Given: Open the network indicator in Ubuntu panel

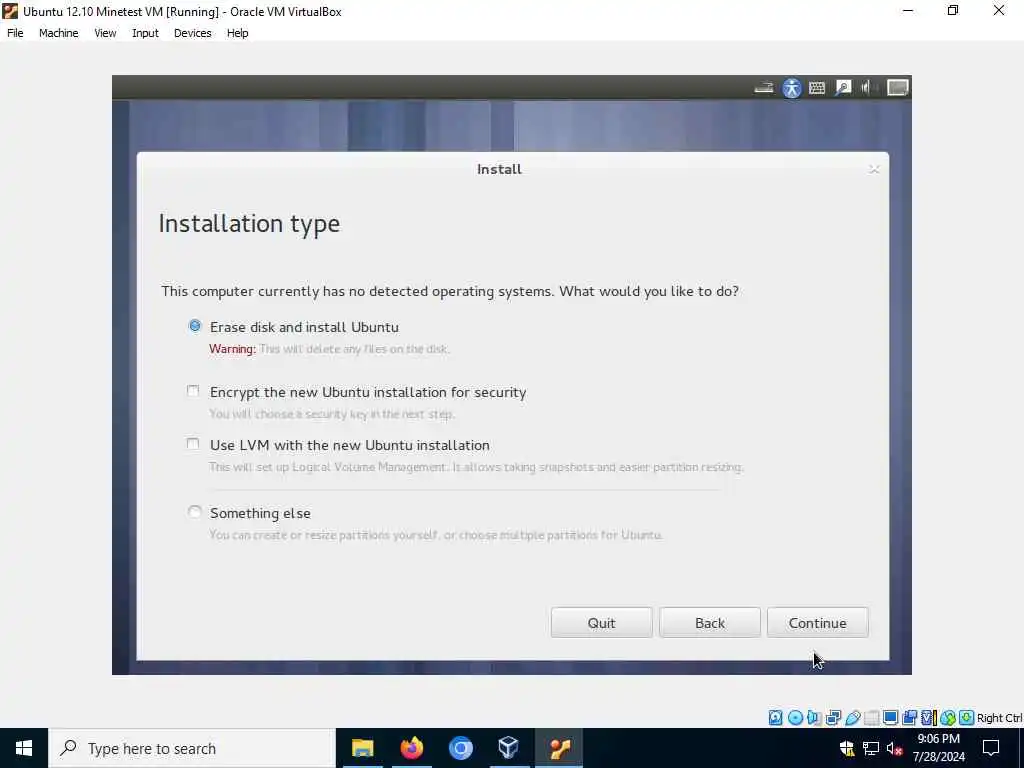Looking at the screenshot, I should point(763,88).
